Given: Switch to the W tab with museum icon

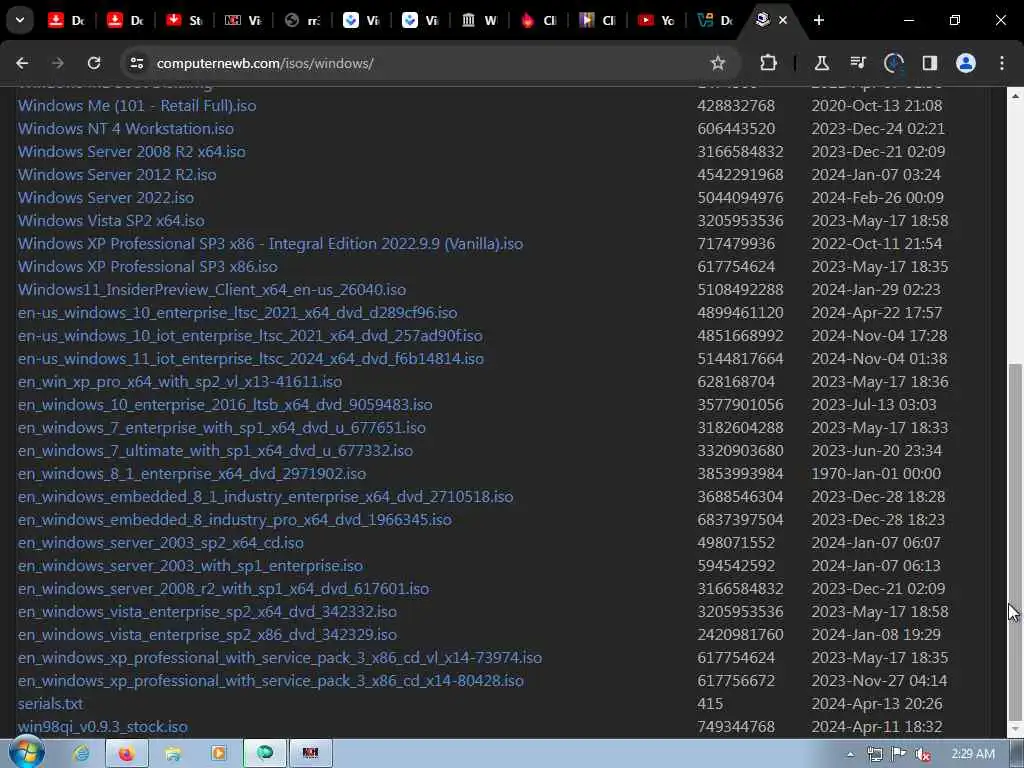Looking at the screenshot, I should coord(479,20).
